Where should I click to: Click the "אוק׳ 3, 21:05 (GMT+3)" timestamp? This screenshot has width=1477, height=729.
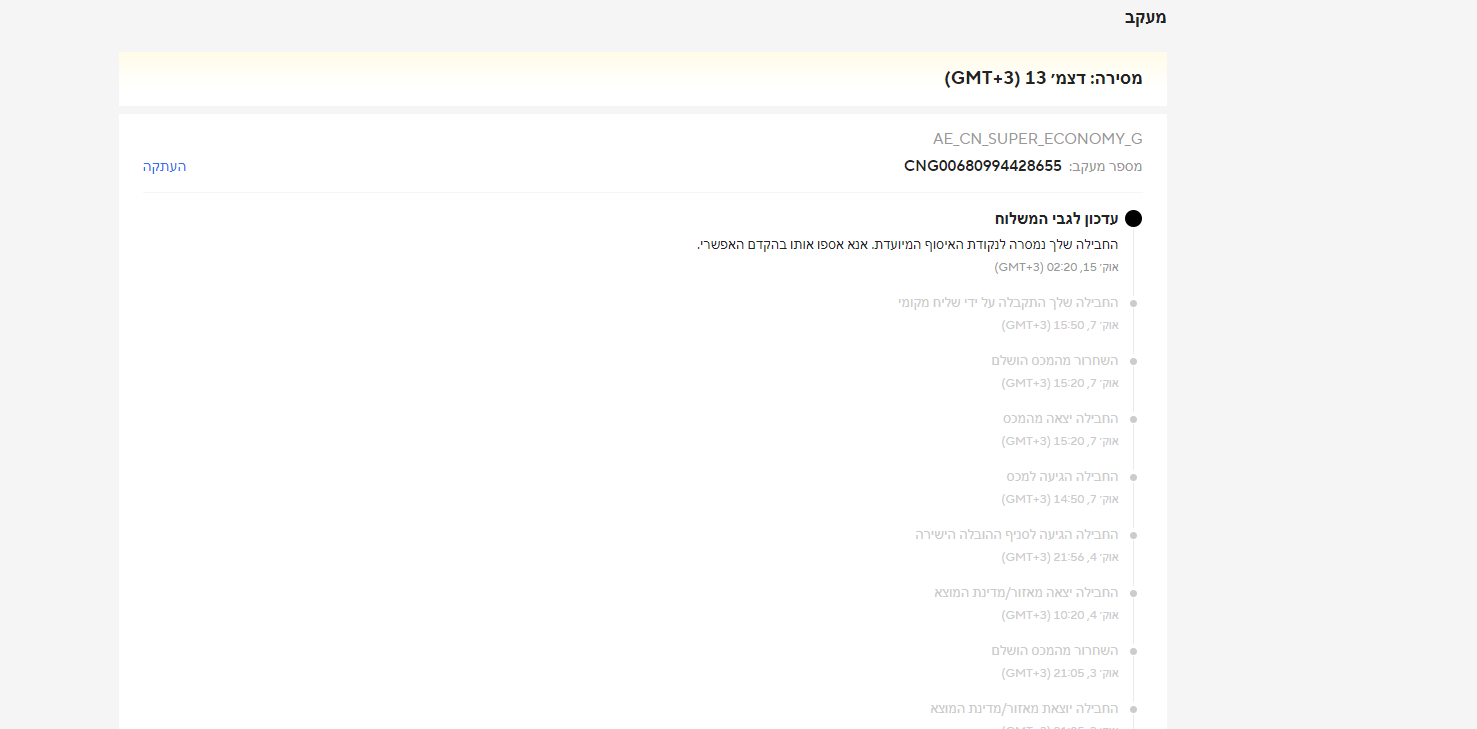(x=1060, y=673)
